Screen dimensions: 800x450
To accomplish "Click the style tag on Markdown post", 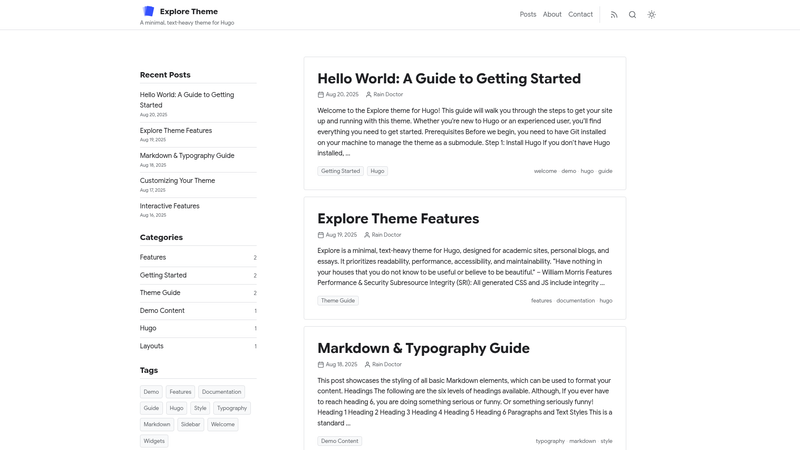I will pos(606,441).
